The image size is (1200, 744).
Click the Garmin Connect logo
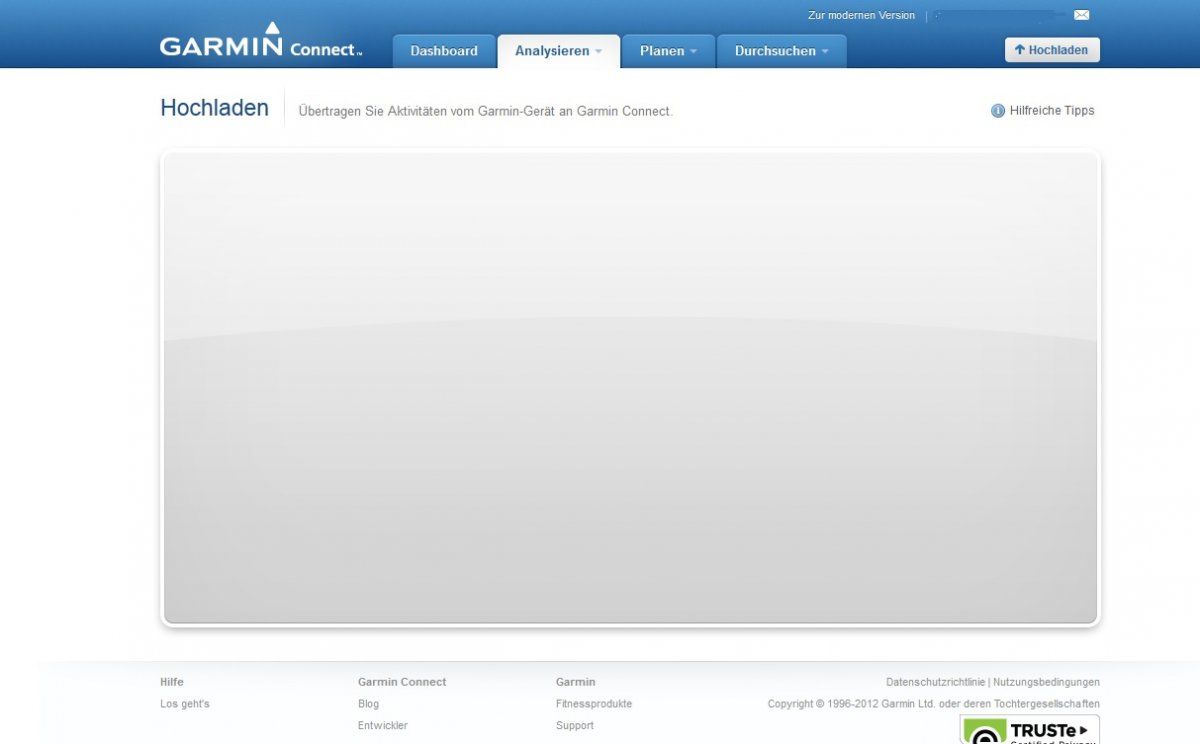pyautogui.click(x=260, y=44)
